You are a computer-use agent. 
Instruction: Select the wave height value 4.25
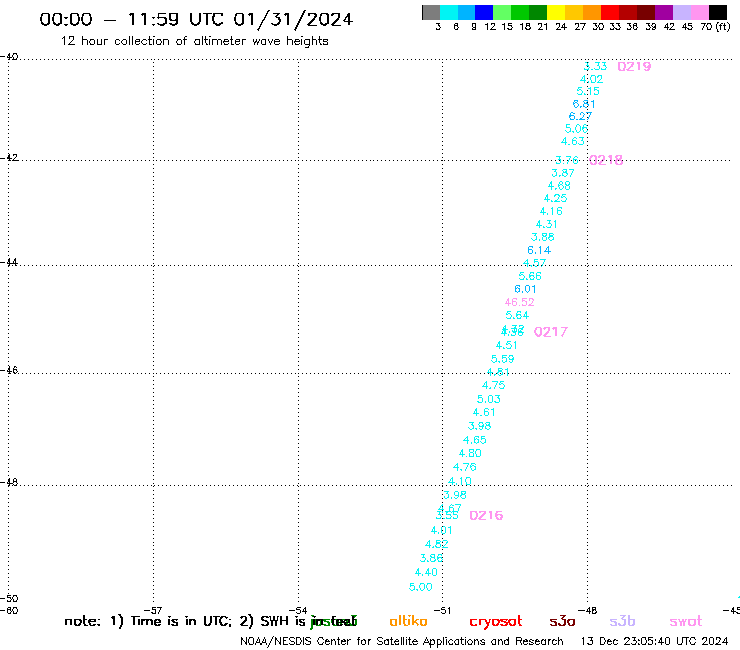tap(555, 198)
